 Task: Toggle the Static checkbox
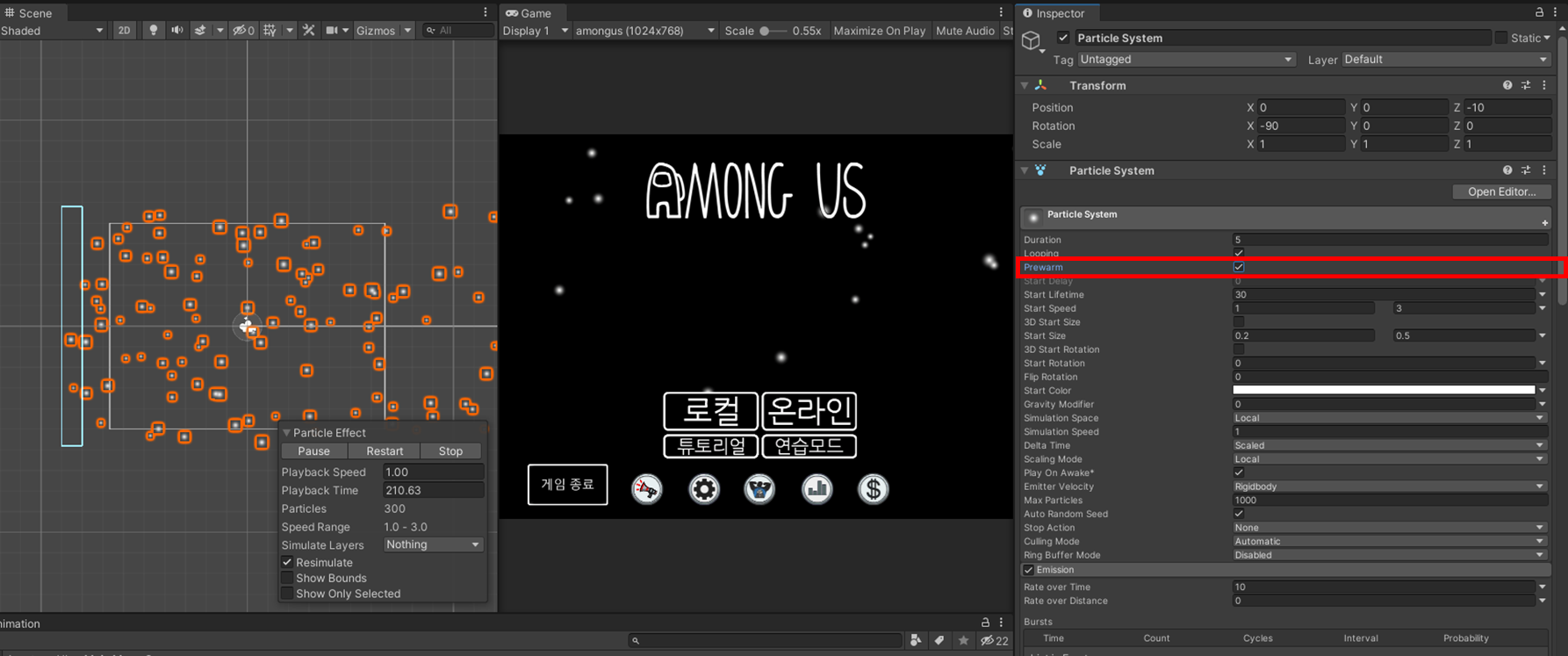click(x=1501, y=38)
